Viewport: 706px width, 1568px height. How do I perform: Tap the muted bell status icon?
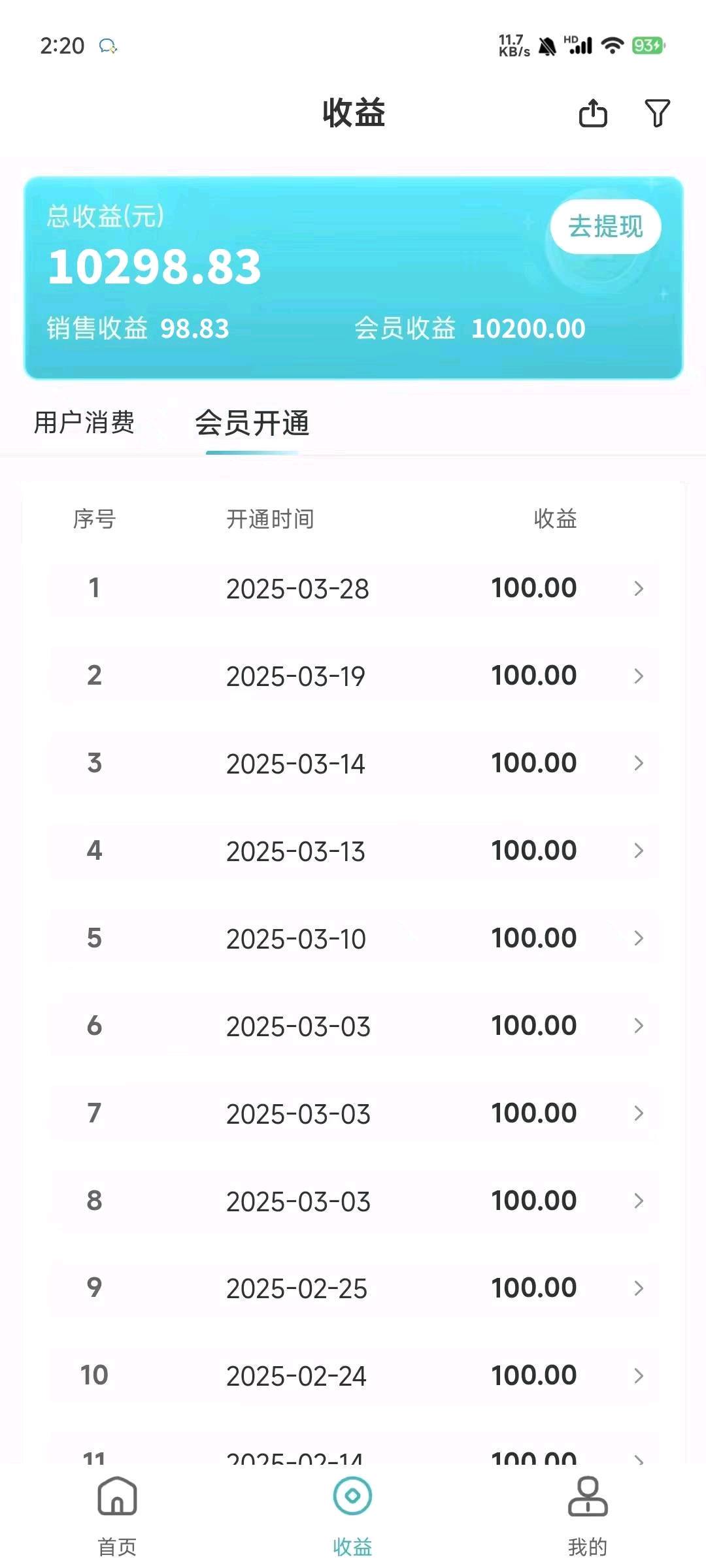547,46
